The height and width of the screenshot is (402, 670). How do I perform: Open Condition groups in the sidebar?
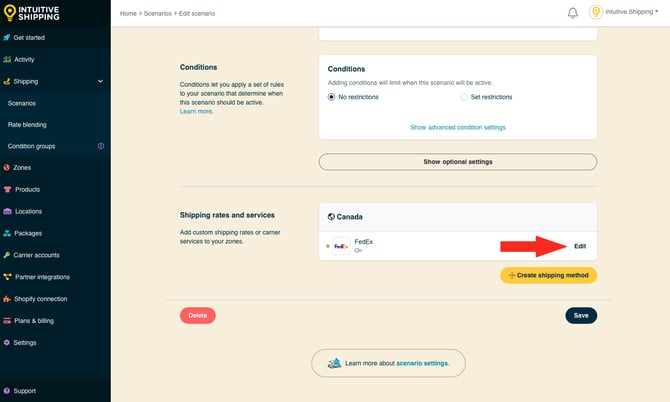31,146
